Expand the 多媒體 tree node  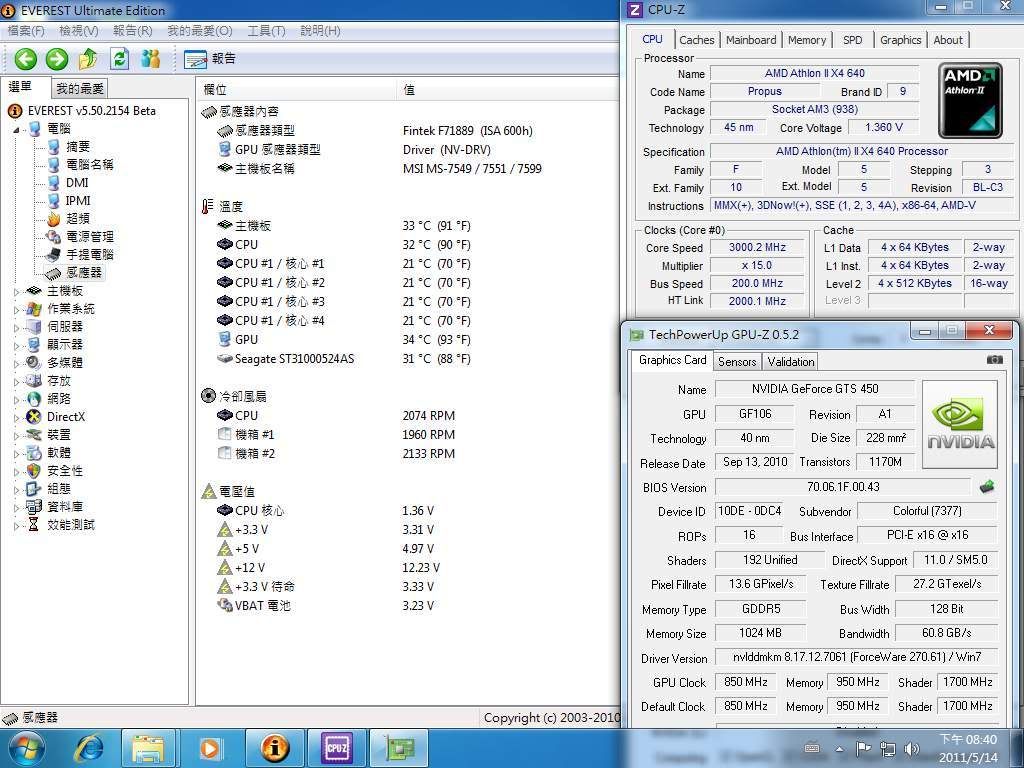(x=17, y=363)
